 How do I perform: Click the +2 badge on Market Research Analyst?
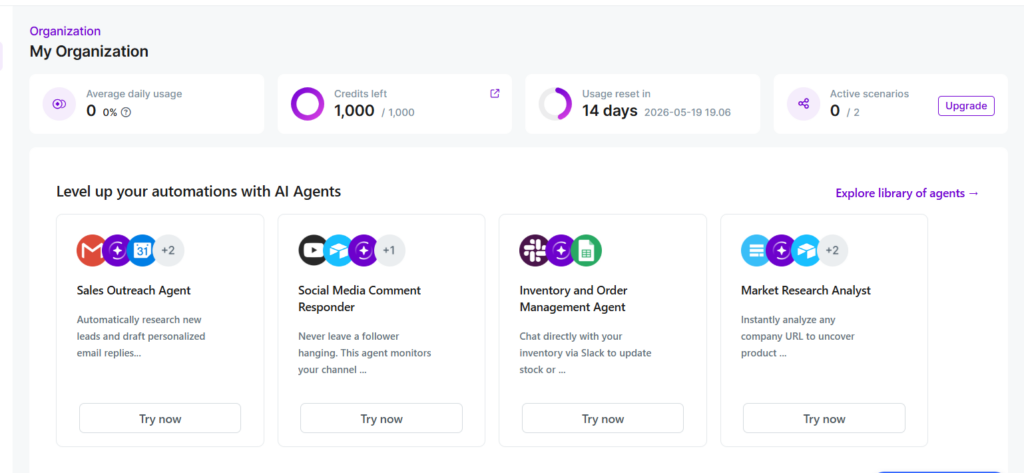pos(832,250)
